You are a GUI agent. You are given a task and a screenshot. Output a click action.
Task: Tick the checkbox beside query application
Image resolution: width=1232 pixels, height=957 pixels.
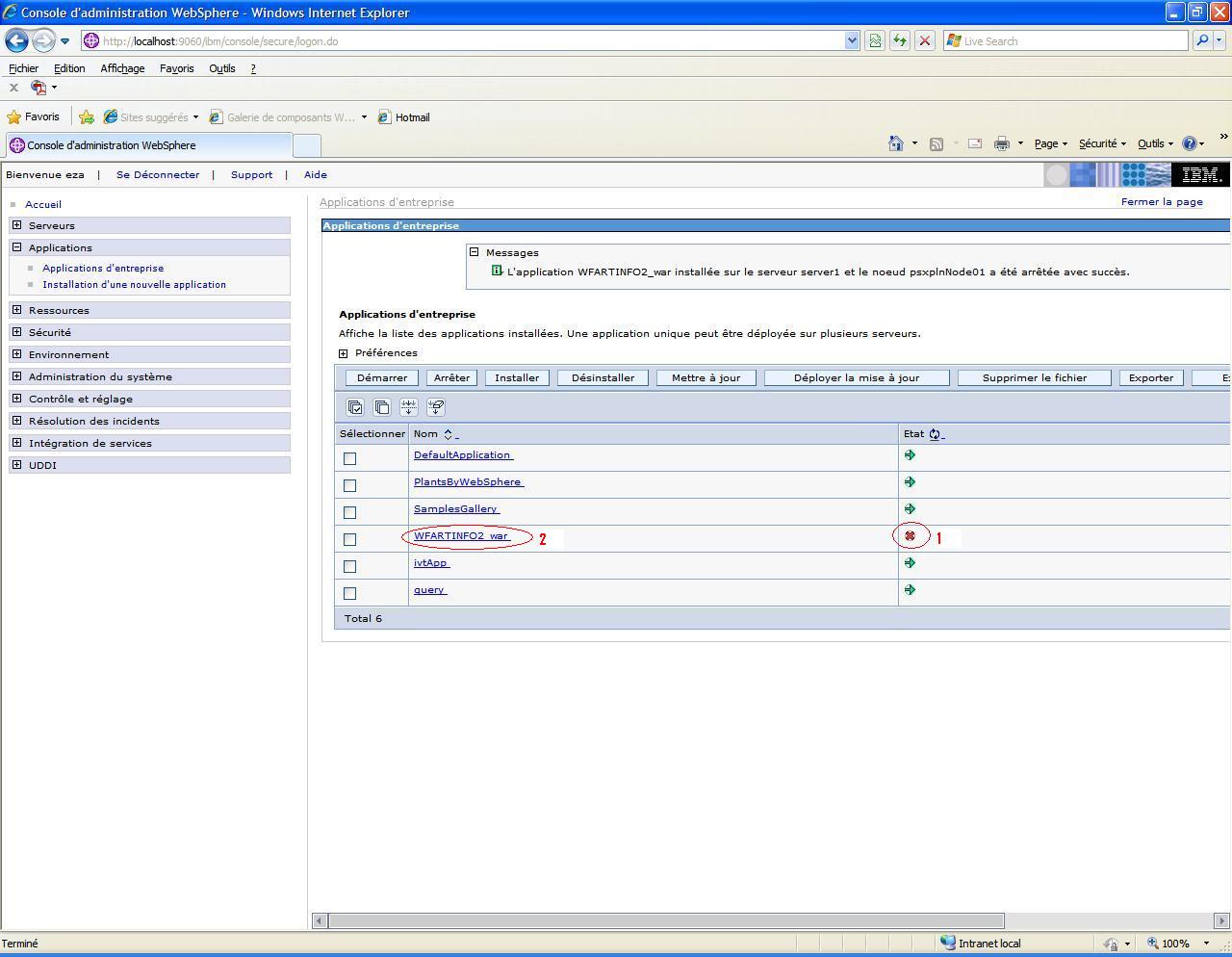point(349,593)
